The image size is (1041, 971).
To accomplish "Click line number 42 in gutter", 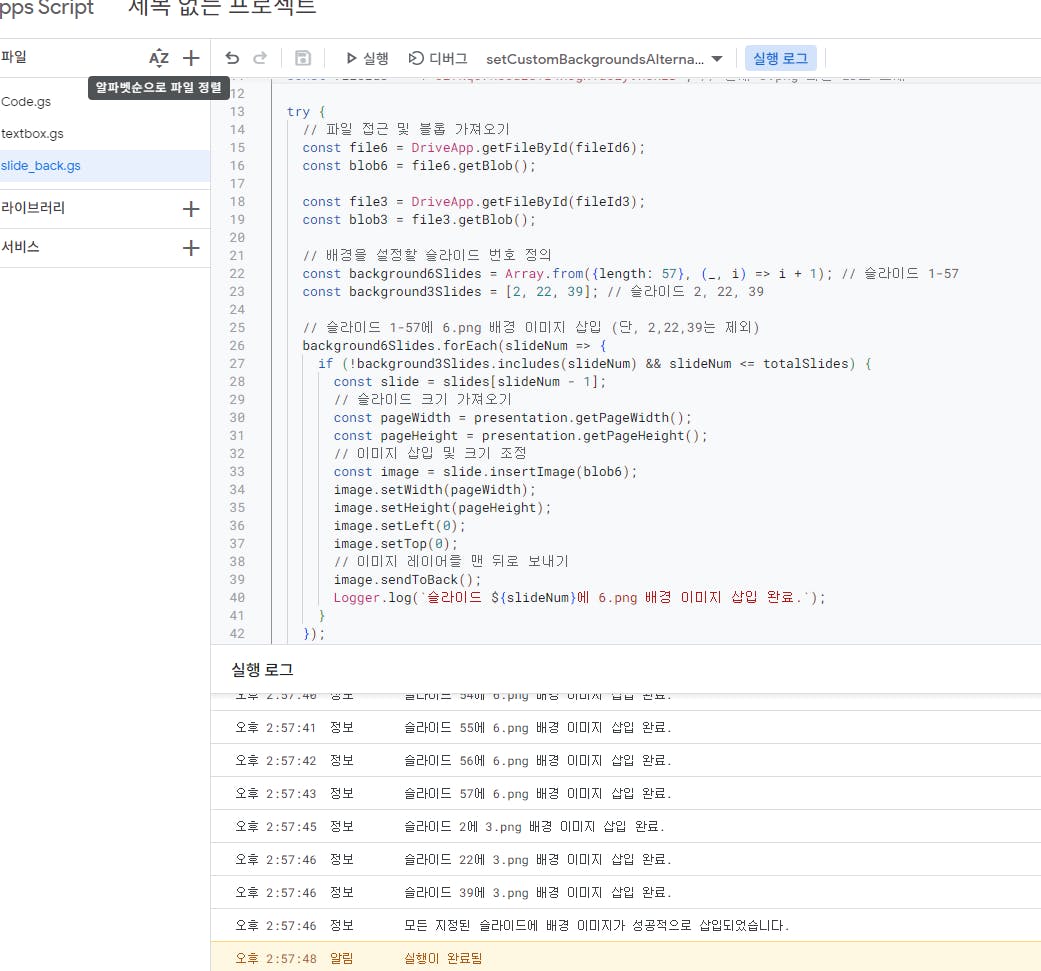I will [237, 633].
